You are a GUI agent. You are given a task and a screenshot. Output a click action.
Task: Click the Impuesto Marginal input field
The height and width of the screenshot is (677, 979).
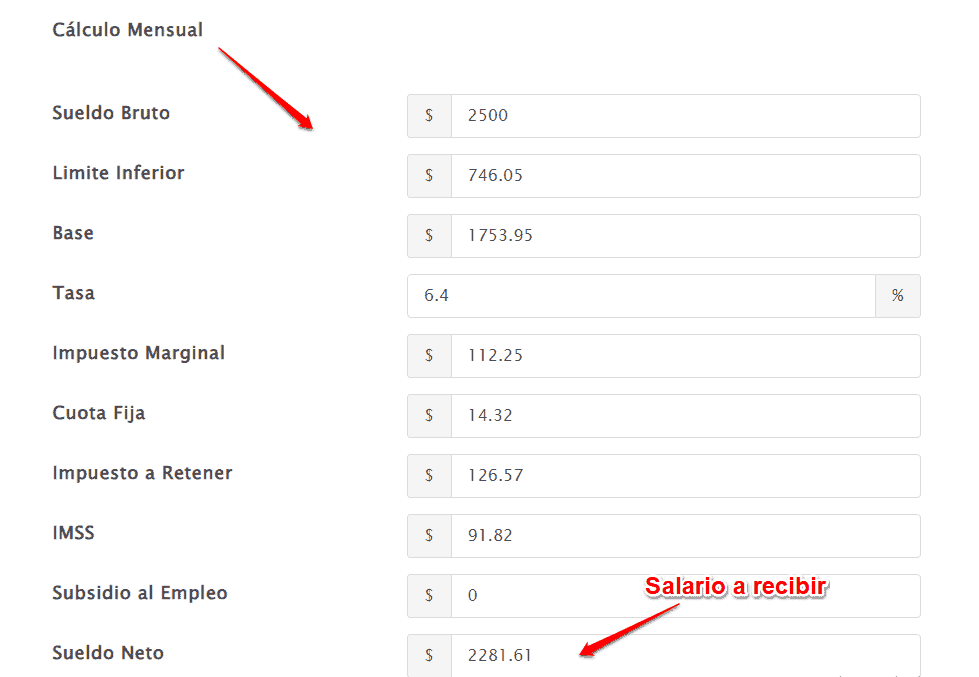coord(686,356)
